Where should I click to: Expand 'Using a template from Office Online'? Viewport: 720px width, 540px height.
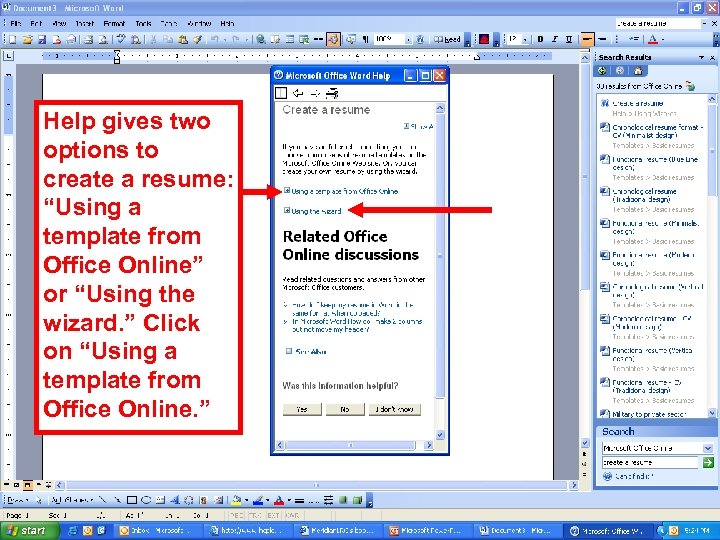click(x=341, y=191)
